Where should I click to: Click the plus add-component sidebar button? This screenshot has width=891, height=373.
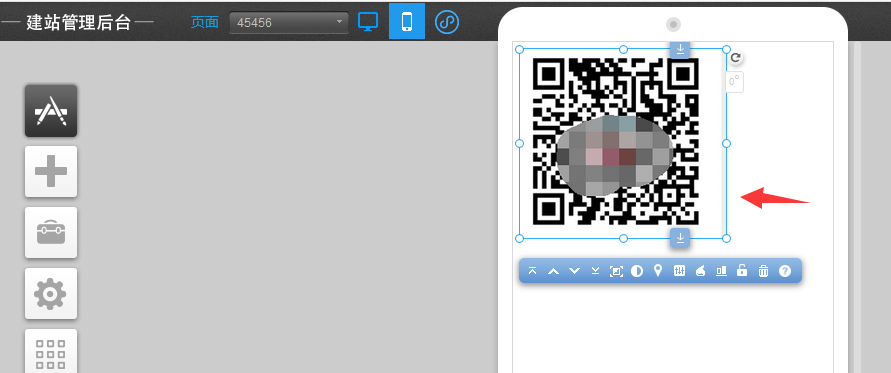coord(51,171)
